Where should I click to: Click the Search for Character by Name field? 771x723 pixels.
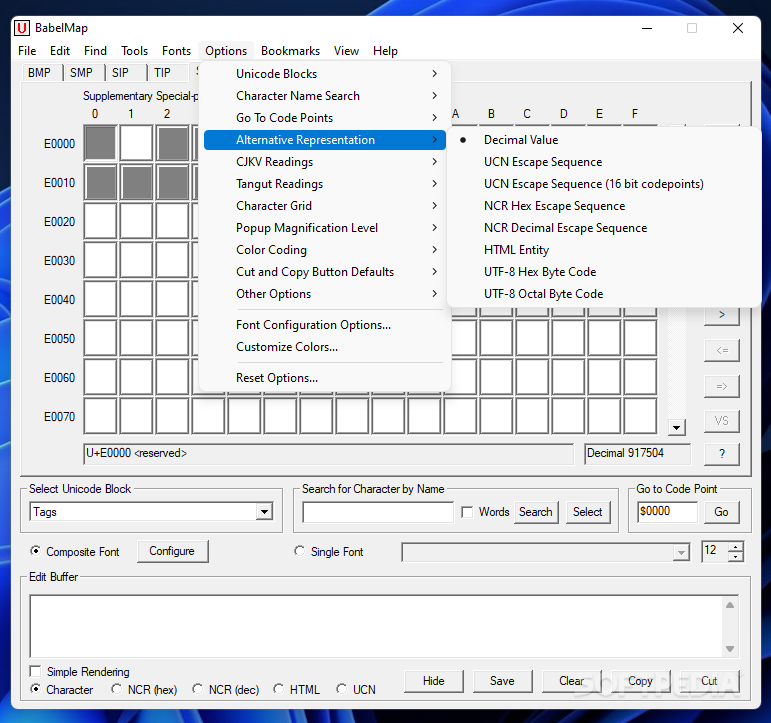[378, 512]
